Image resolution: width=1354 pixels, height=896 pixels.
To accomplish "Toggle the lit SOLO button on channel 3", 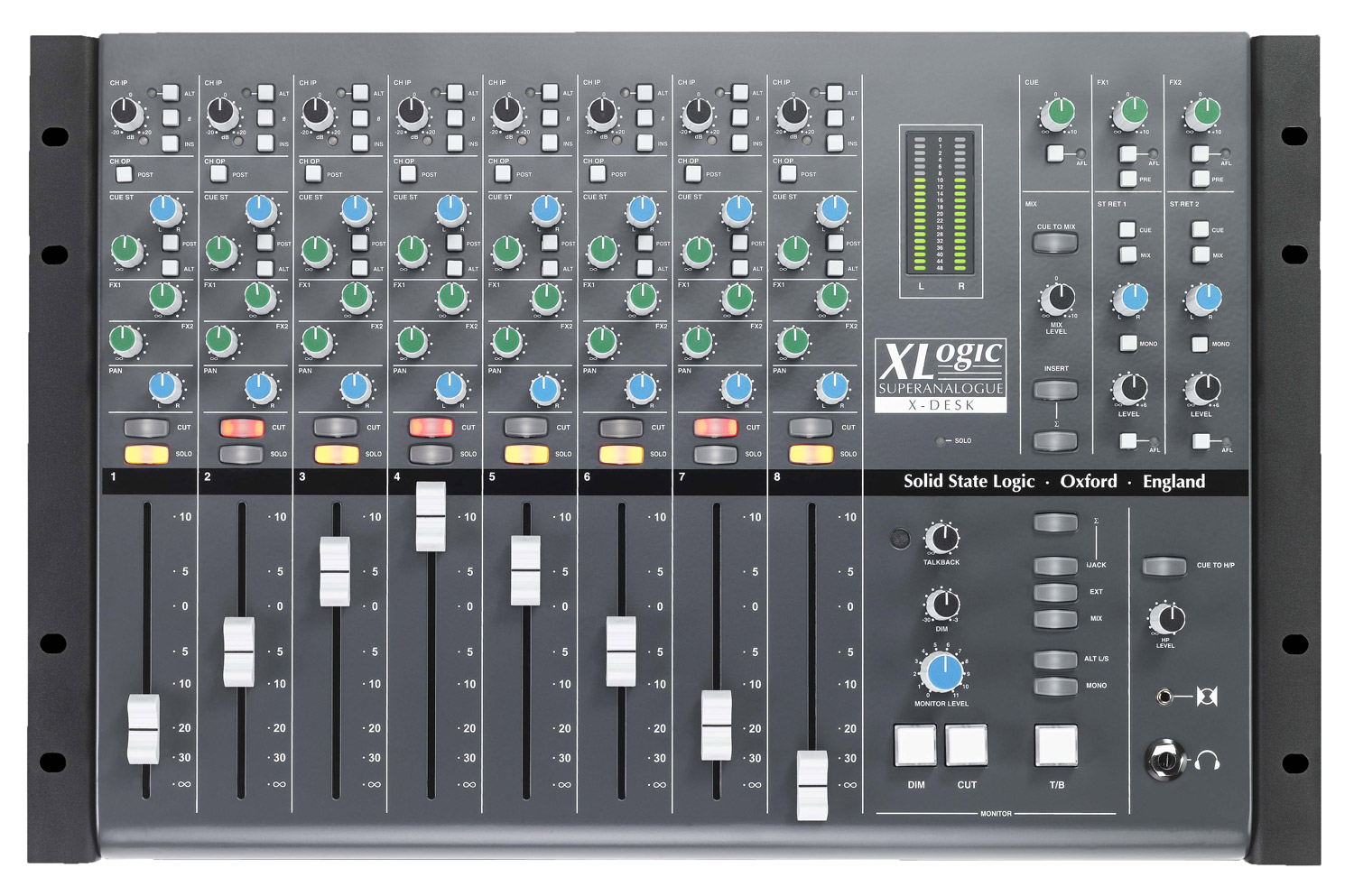I will (x=336, y=454).
